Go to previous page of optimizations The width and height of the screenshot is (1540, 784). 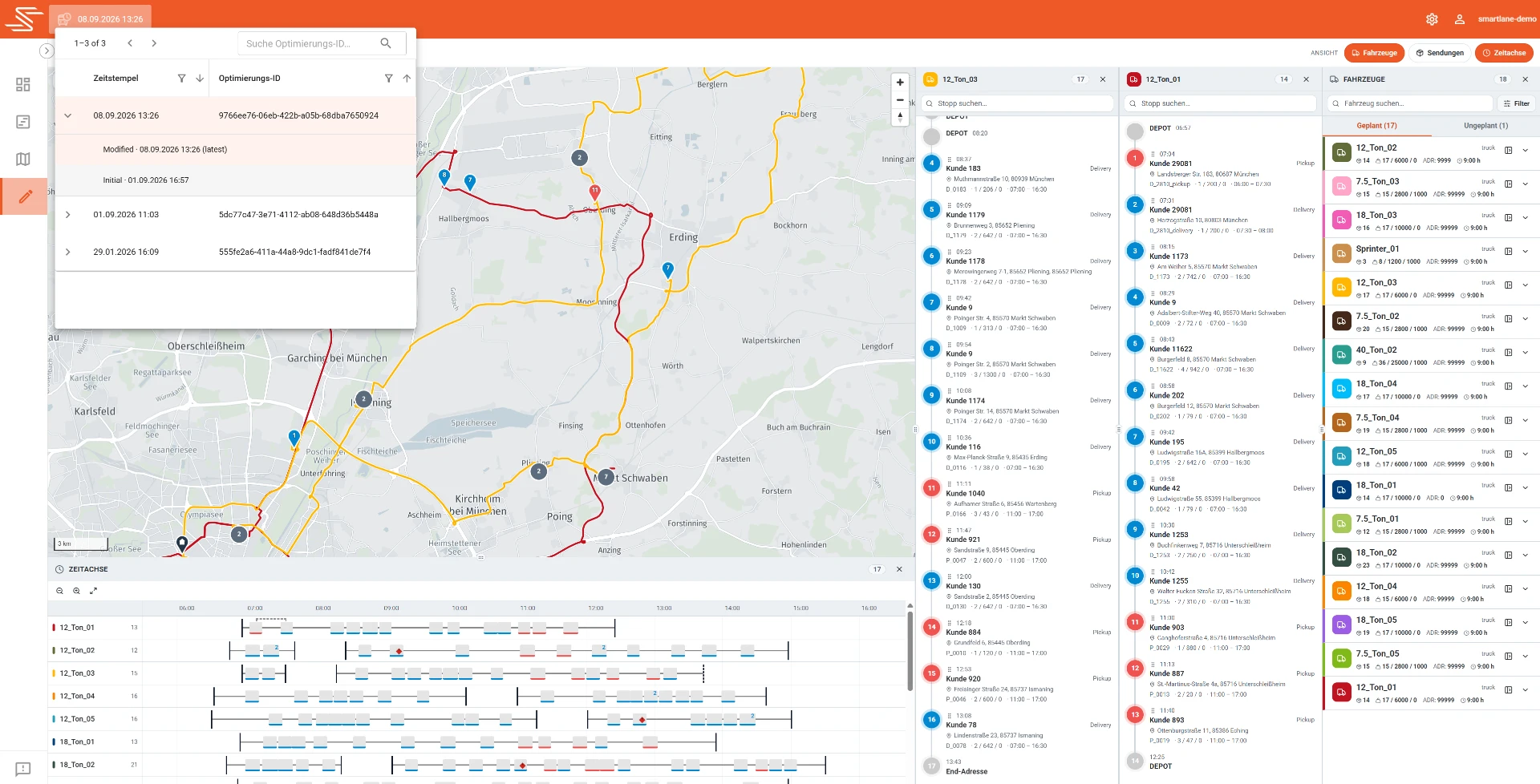[130, 43]
